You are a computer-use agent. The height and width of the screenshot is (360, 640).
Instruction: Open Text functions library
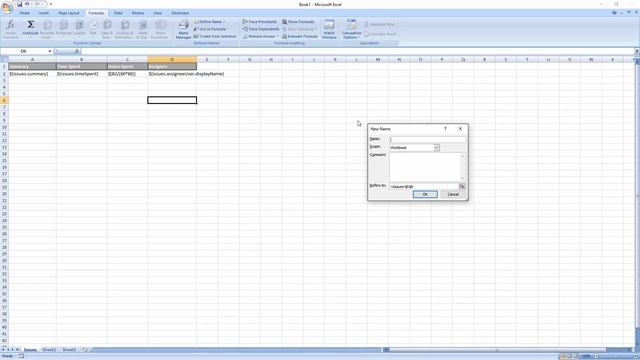coord(93,29)
